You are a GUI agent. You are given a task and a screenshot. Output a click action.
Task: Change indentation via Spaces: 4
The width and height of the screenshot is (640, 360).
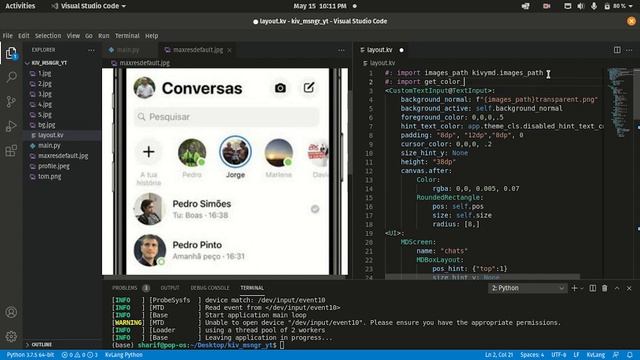[532, 355]
